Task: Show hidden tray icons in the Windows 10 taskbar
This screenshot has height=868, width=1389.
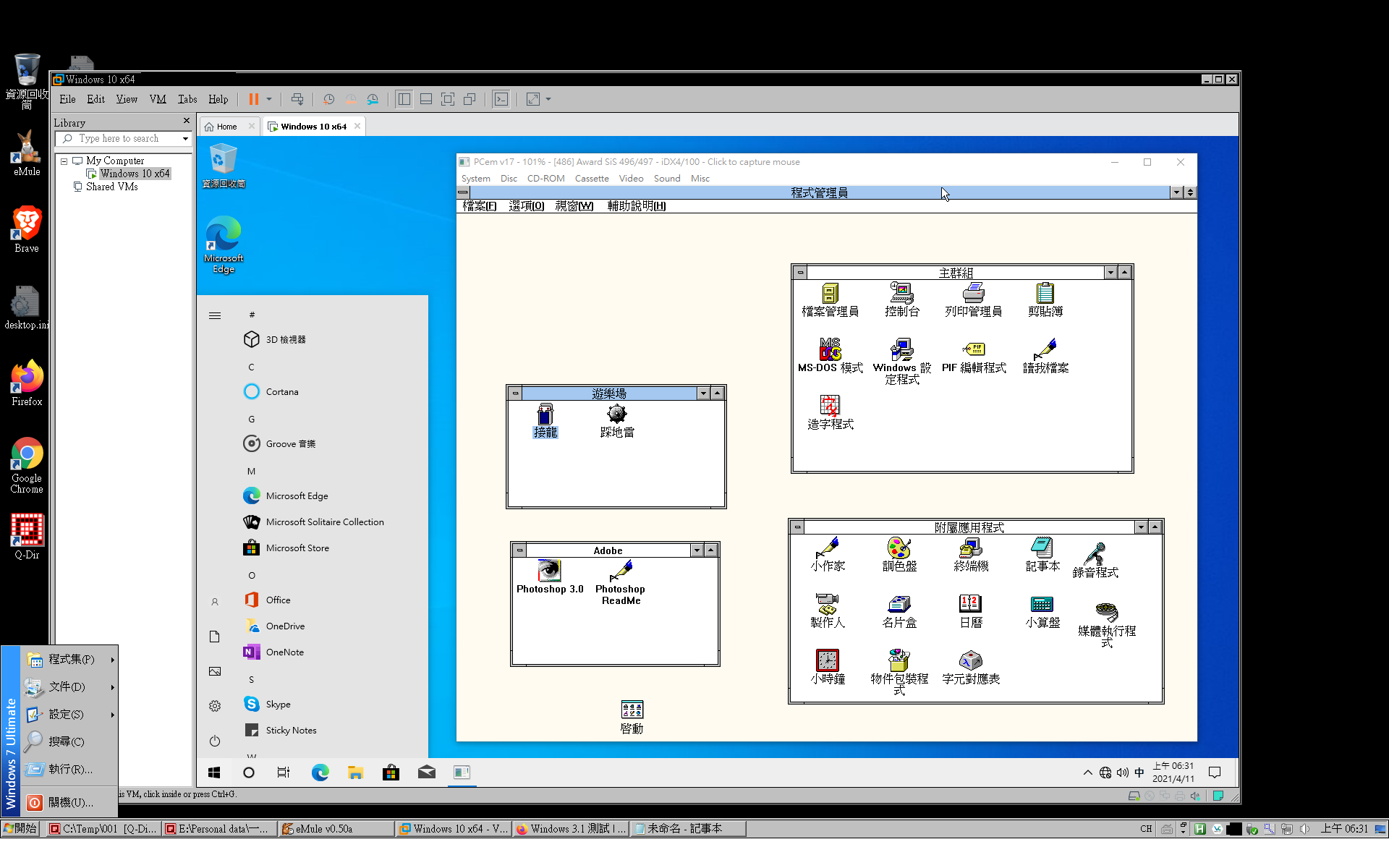Action: [1087, 773]
